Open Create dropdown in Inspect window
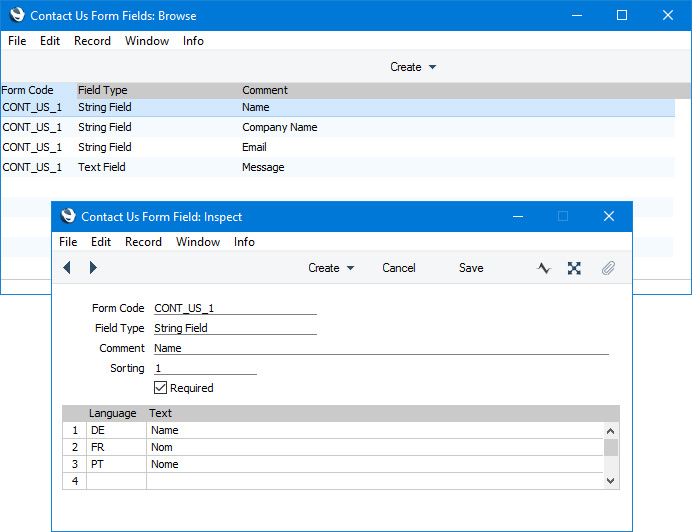The width and height of the screenshot is (692, 532). point(331,268)
